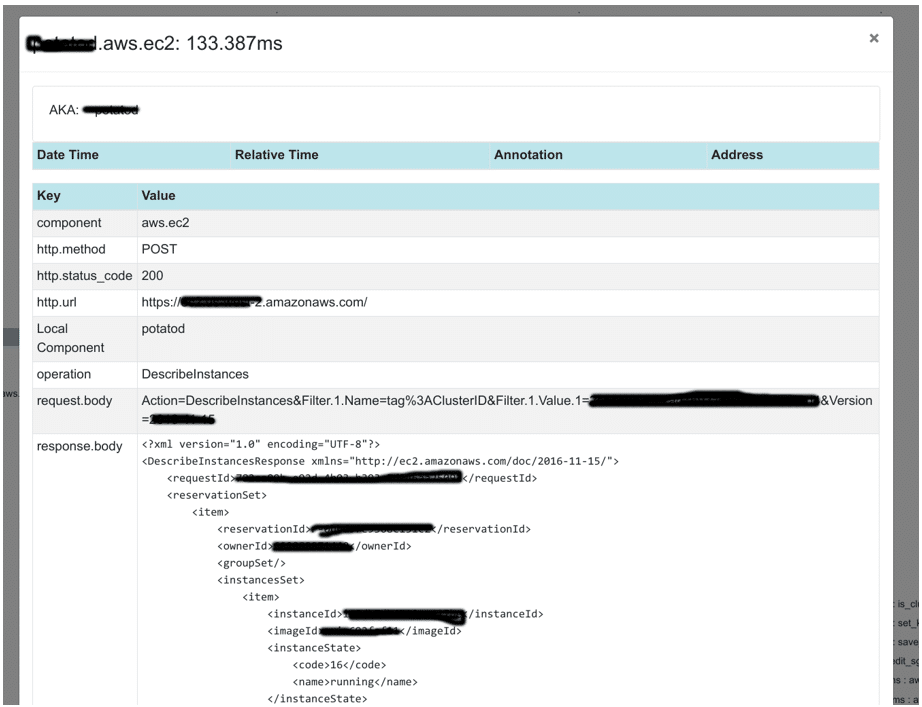922x707 pixels.
Task: Close the span details modal
Action: point(873,38)
